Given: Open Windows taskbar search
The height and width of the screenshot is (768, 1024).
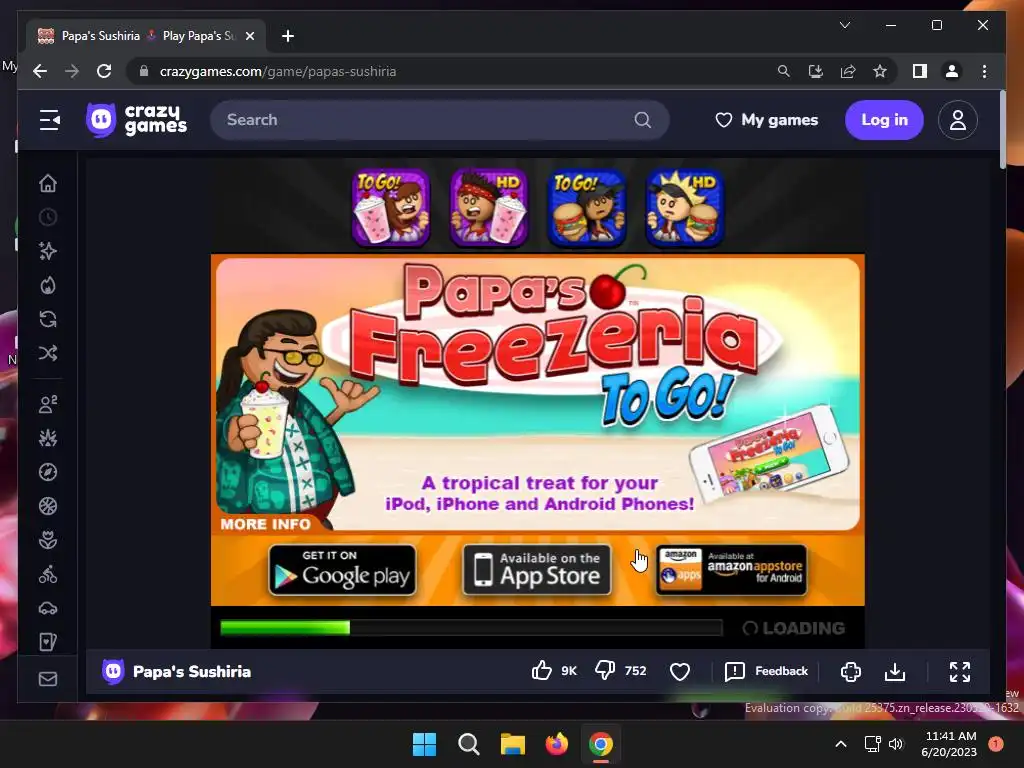Looking at the screenshot, I should pos(468,744).
